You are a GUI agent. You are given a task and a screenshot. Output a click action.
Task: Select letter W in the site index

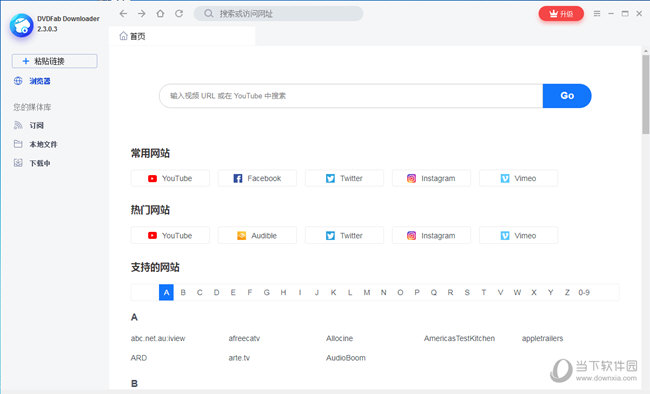[517, 292]
